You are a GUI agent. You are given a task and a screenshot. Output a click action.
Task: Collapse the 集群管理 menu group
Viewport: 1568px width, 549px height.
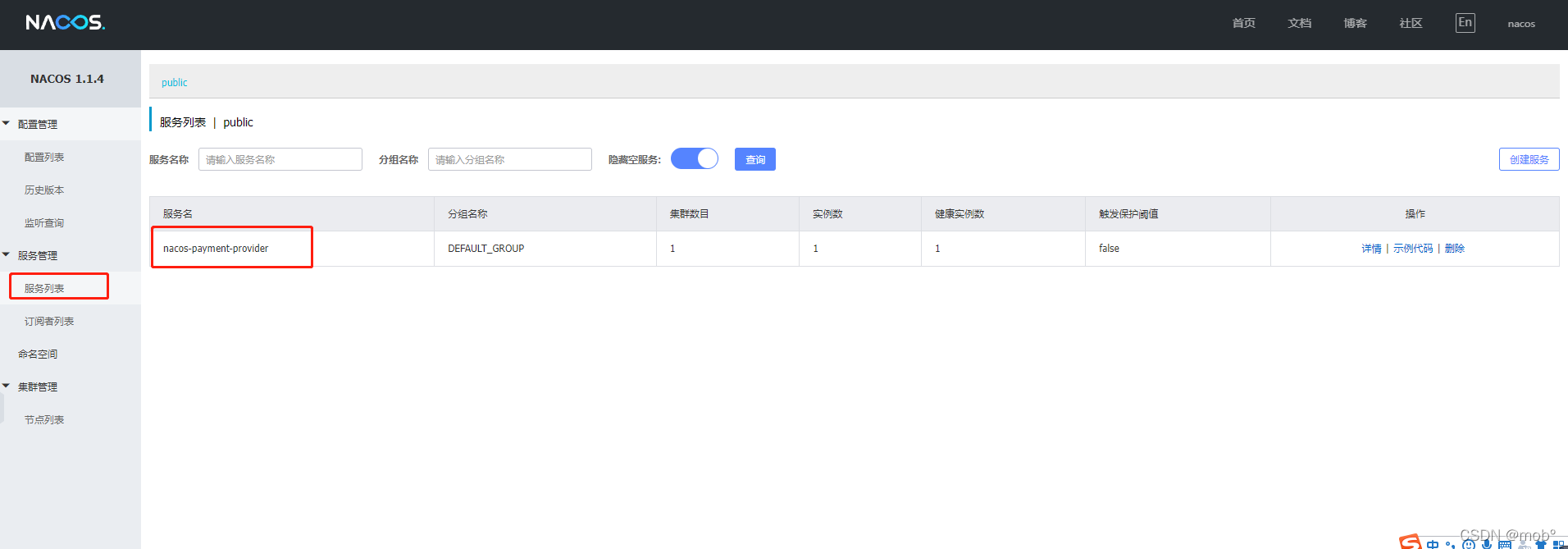point(38,387)
